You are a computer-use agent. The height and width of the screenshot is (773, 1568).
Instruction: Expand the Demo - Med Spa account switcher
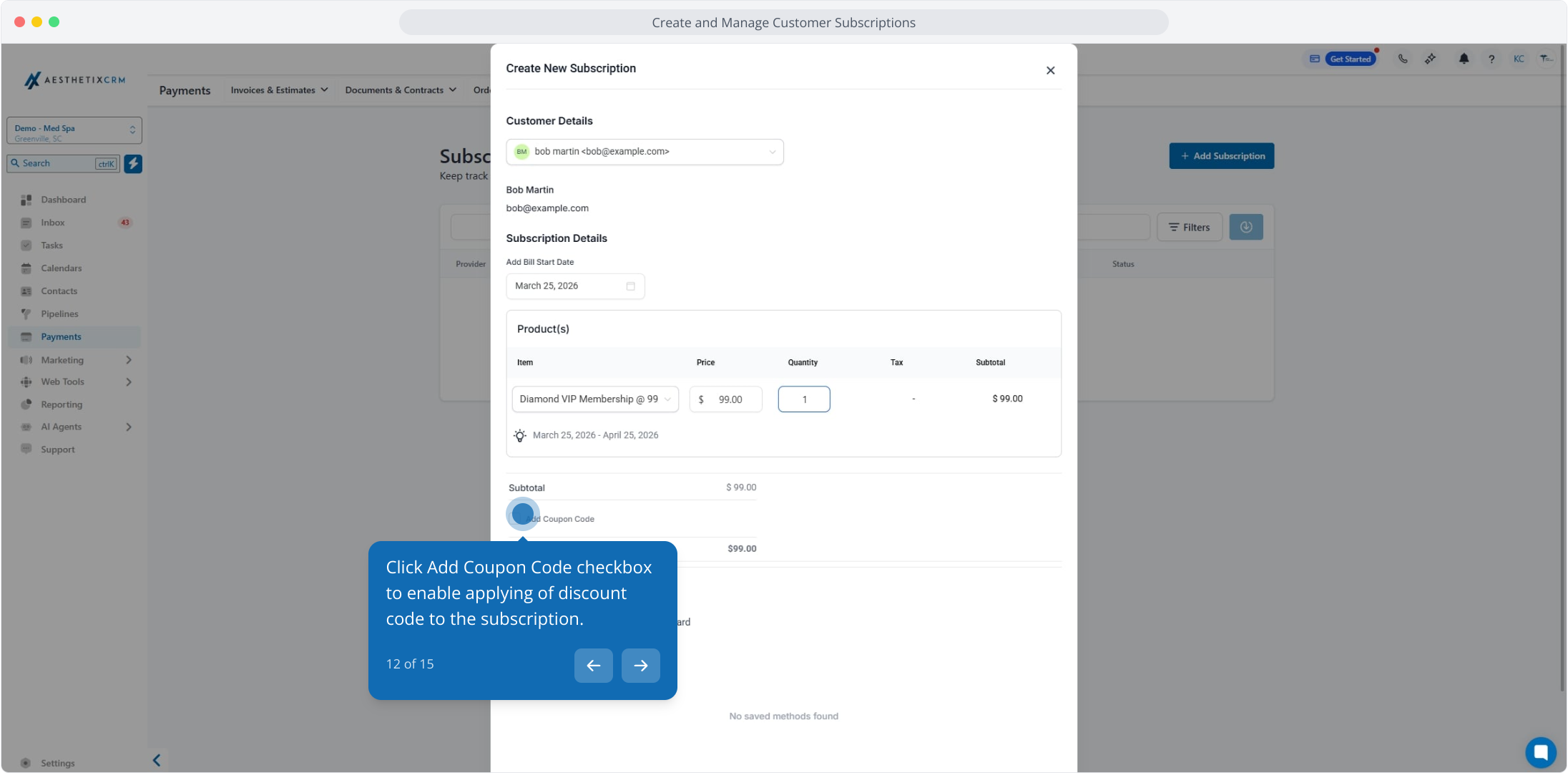pyautogui.click(x=74, y=131)
